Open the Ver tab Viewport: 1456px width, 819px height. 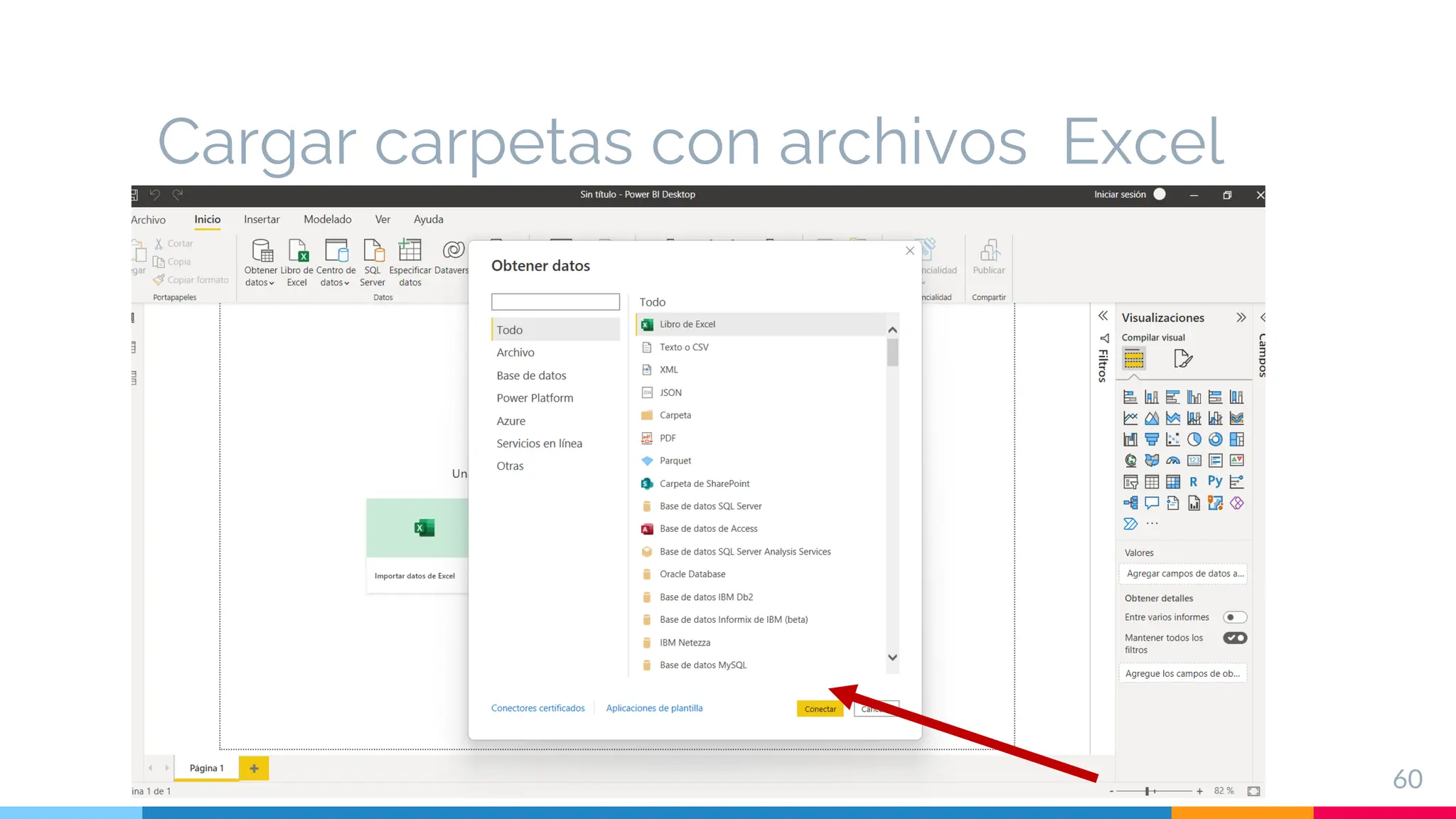pyautogui.click(x=382, y=220)
